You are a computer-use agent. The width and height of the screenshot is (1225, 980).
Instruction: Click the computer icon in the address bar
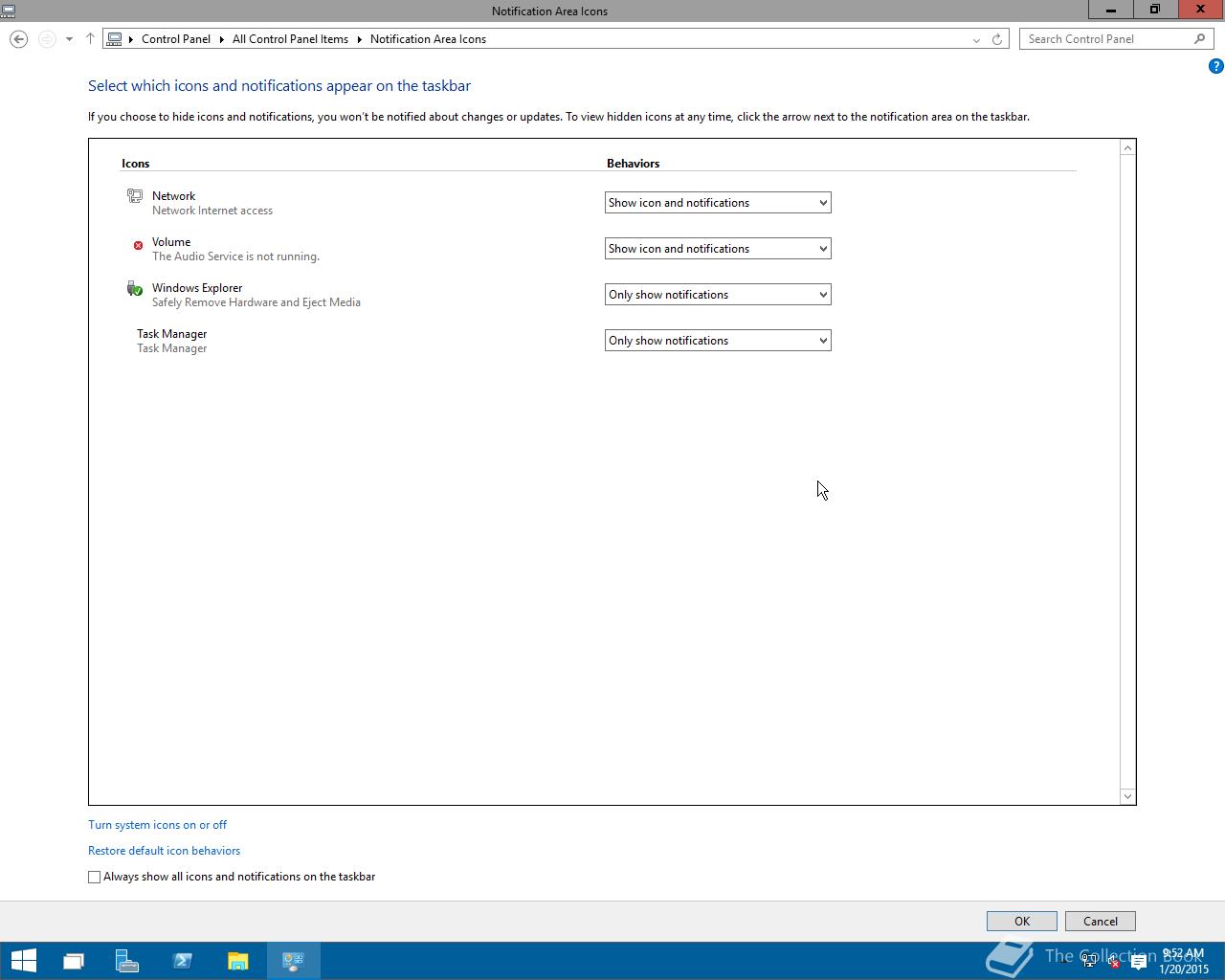[115, 39]
